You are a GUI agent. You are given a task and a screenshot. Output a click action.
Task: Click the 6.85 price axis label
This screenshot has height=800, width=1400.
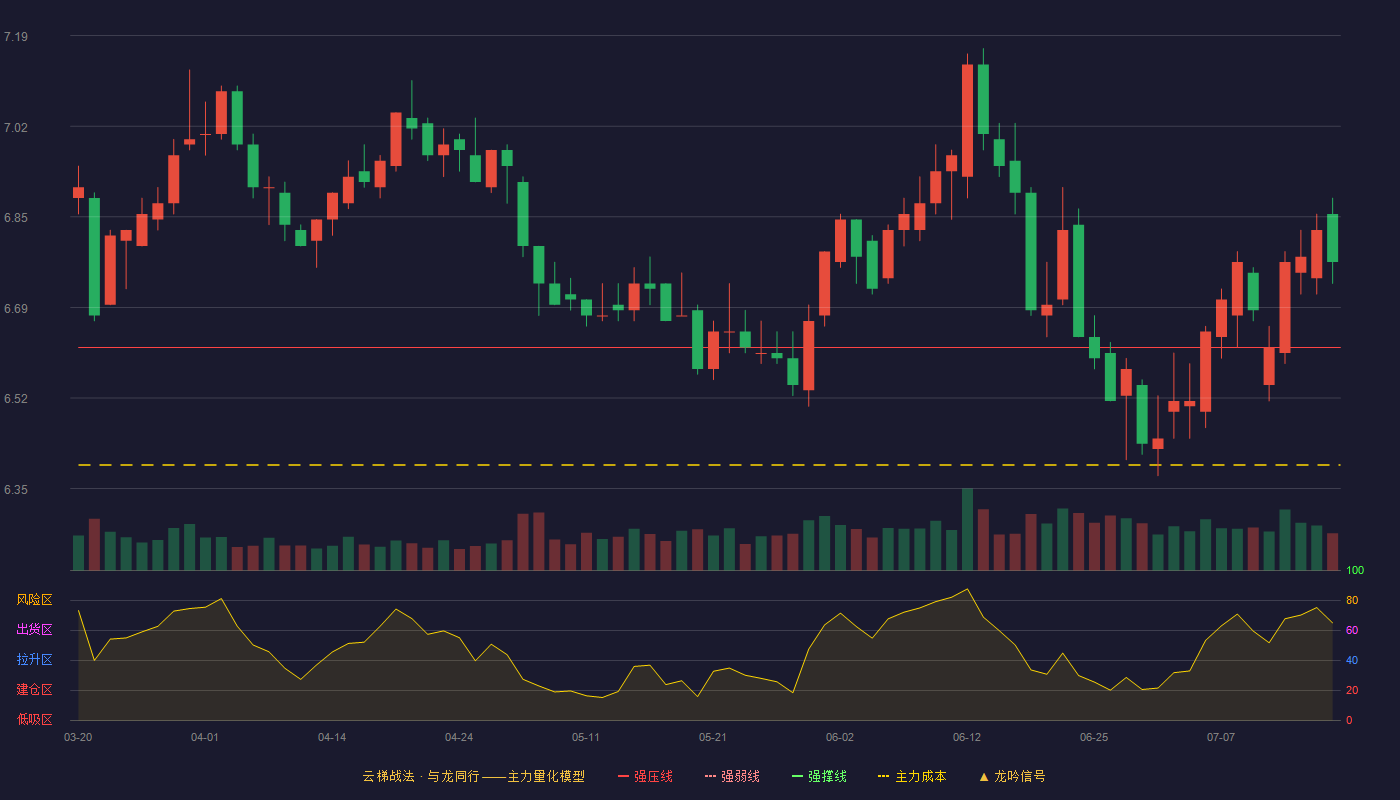pos(16,218)
